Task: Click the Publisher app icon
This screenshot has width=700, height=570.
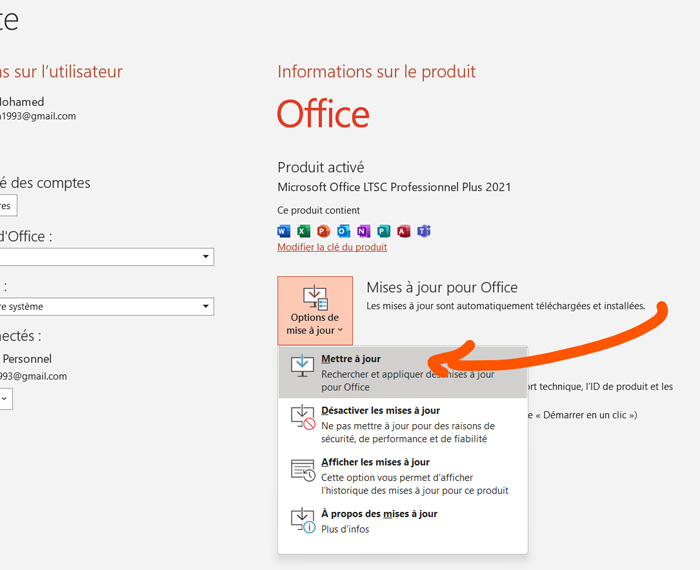Action: (383, 231)
